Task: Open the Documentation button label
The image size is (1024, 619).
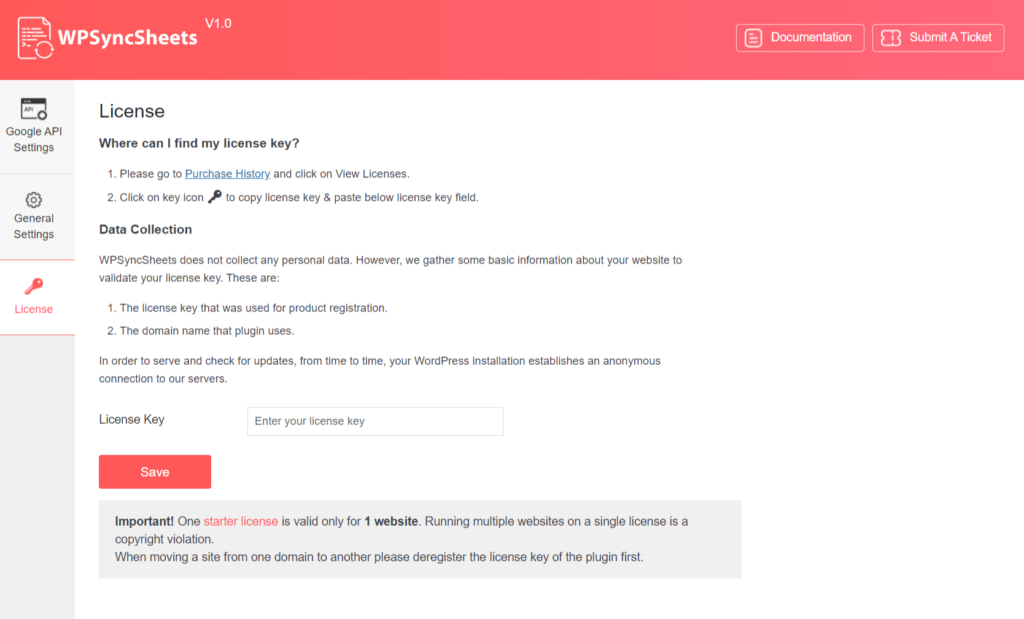Action: (x=811, y=38)
